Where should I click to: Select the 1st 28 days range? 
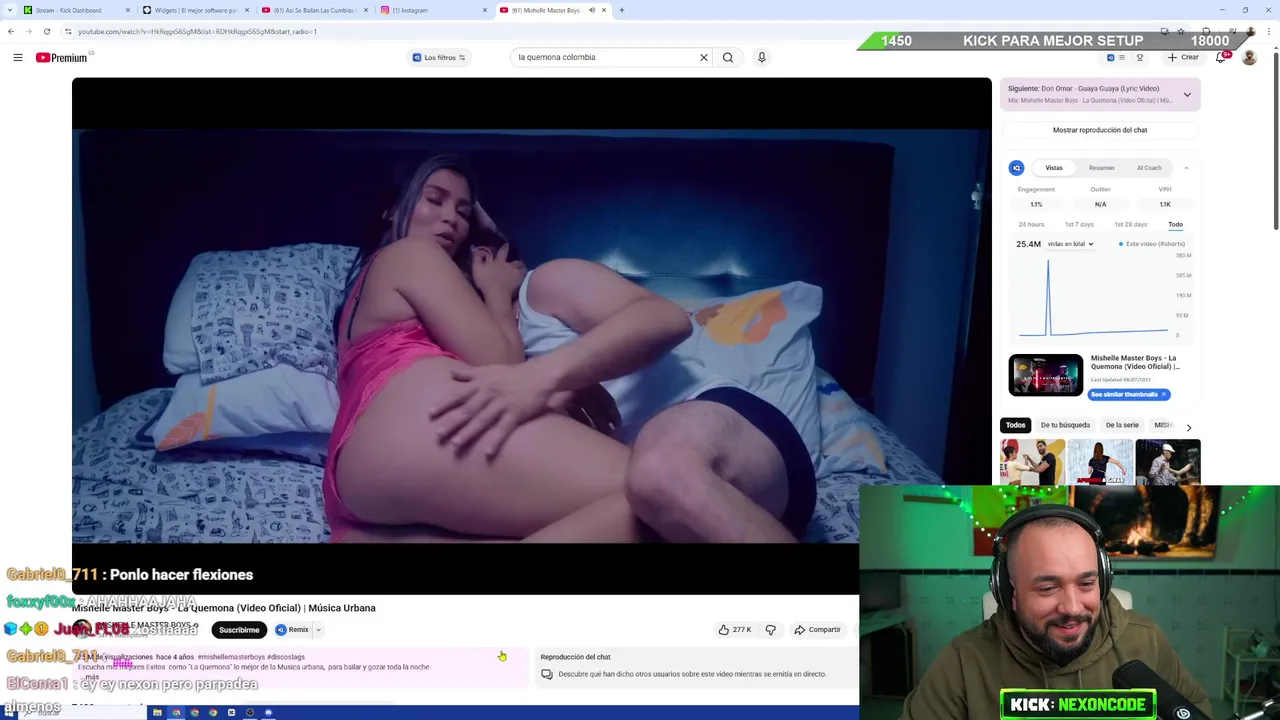(1131, 225)
